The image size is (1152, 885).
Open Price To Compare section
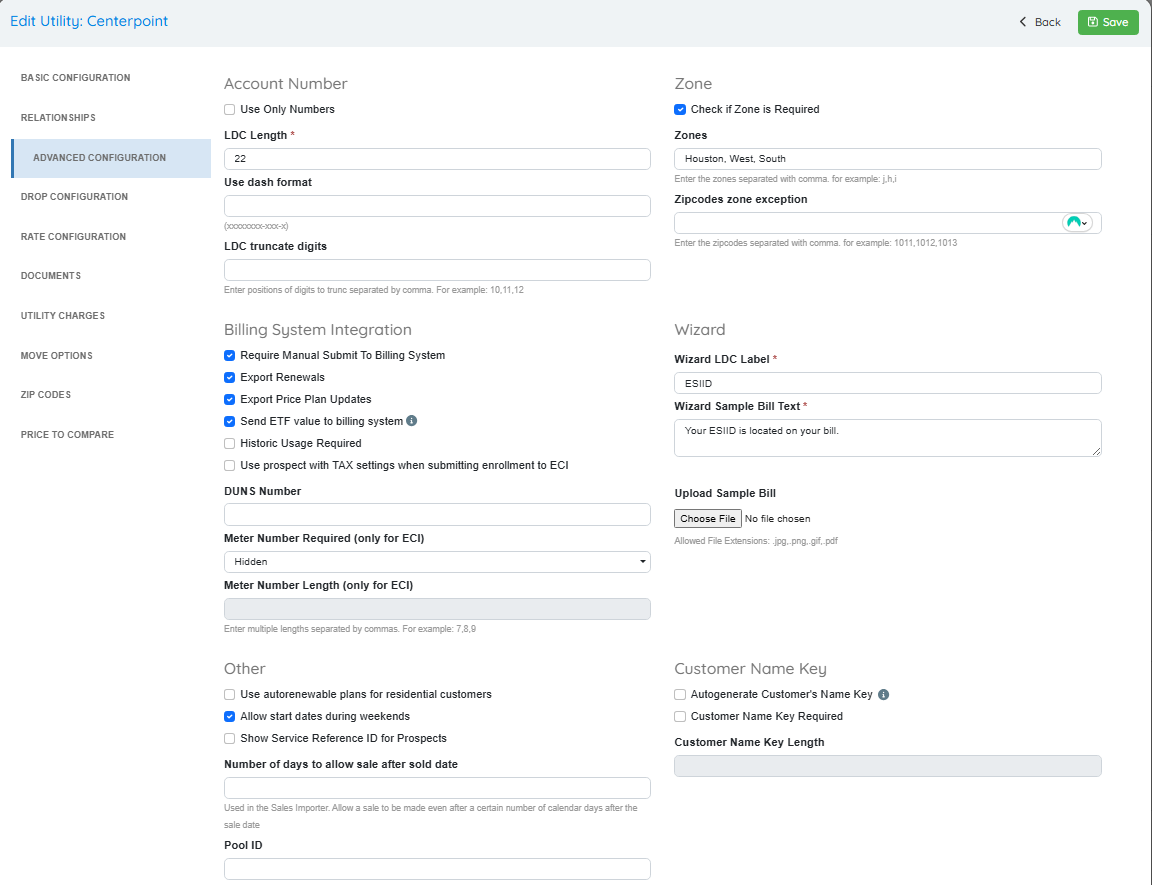tap(68, 435)
